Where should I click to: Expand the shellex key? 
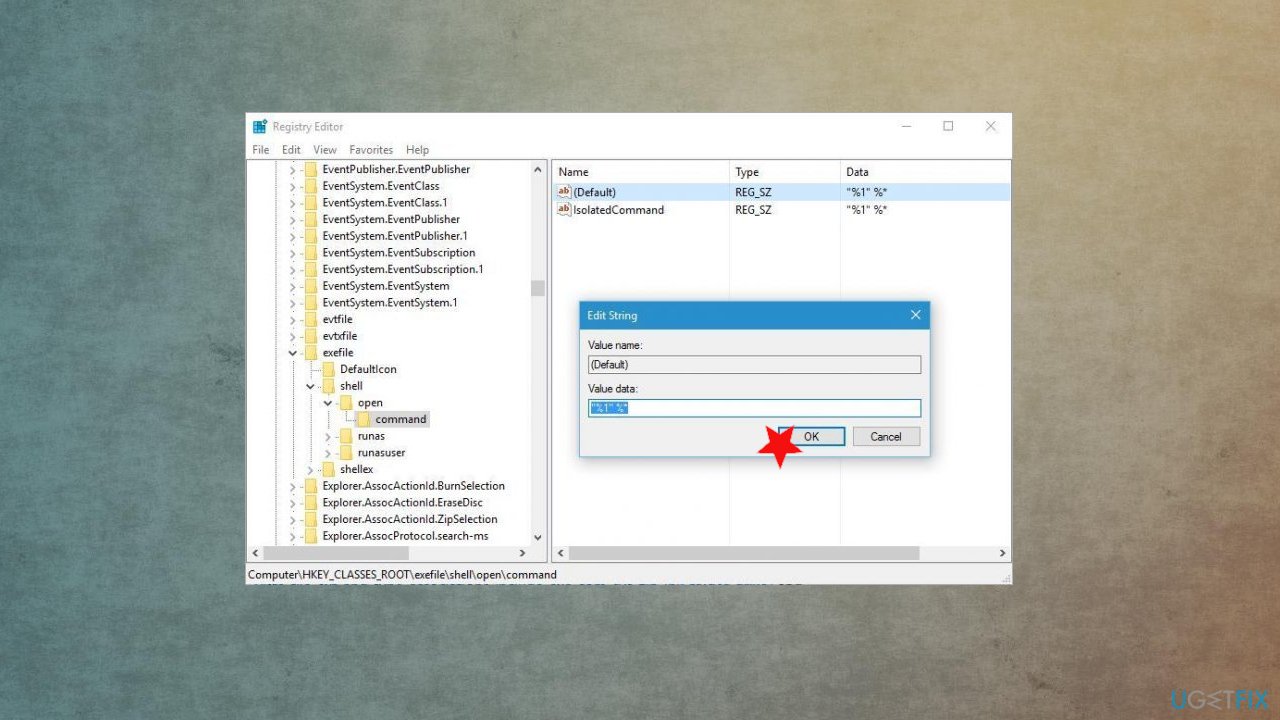[310, 469]
